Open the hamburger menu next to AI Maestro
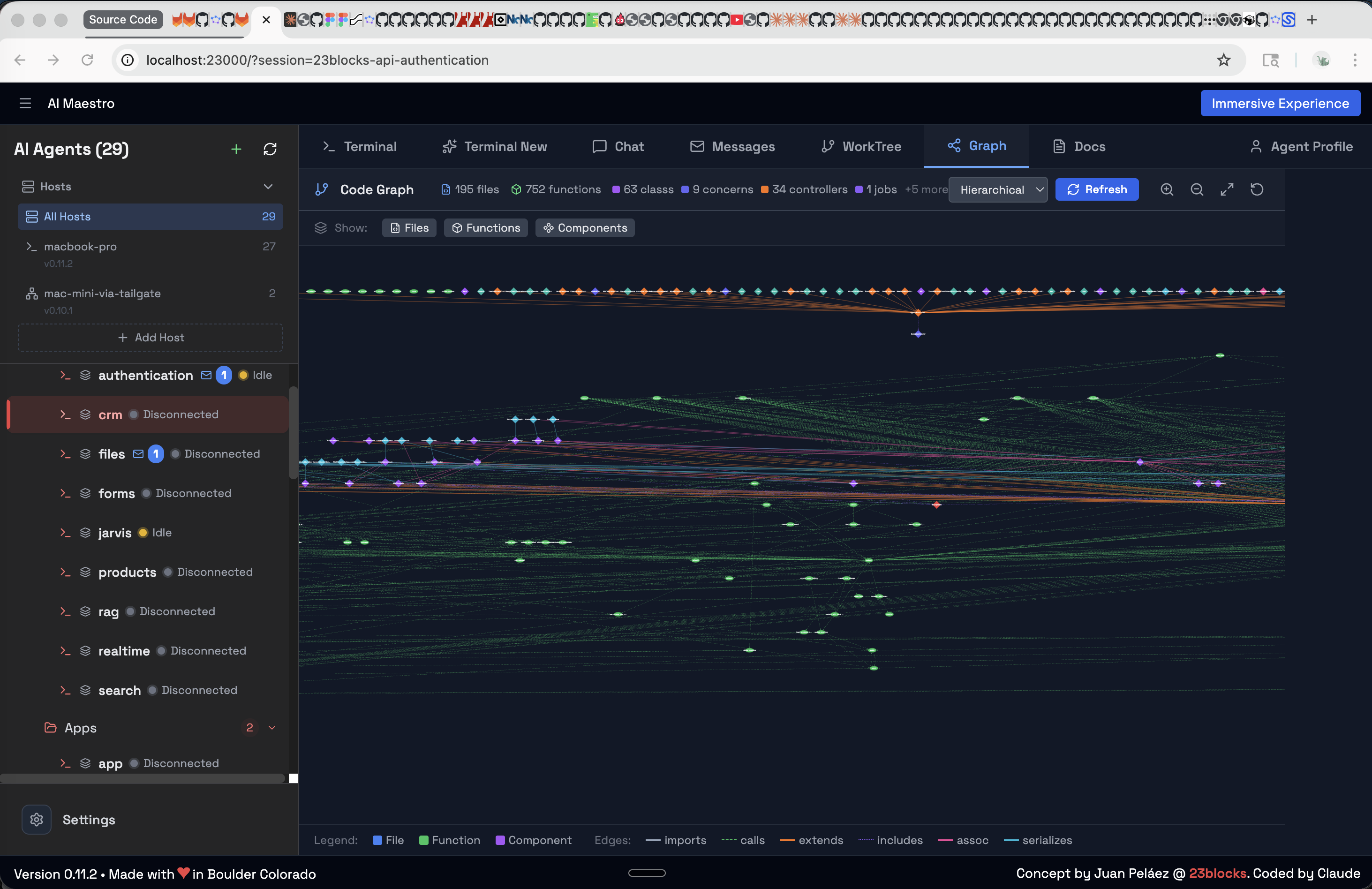 25,103
